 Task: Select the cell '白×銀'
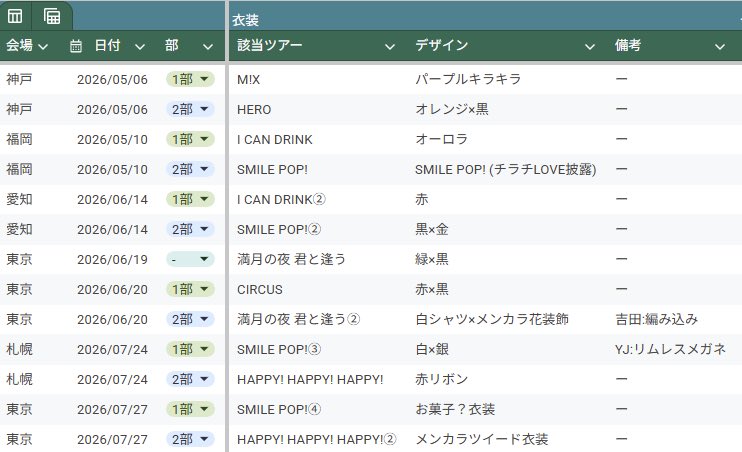[x=432, y=349]
